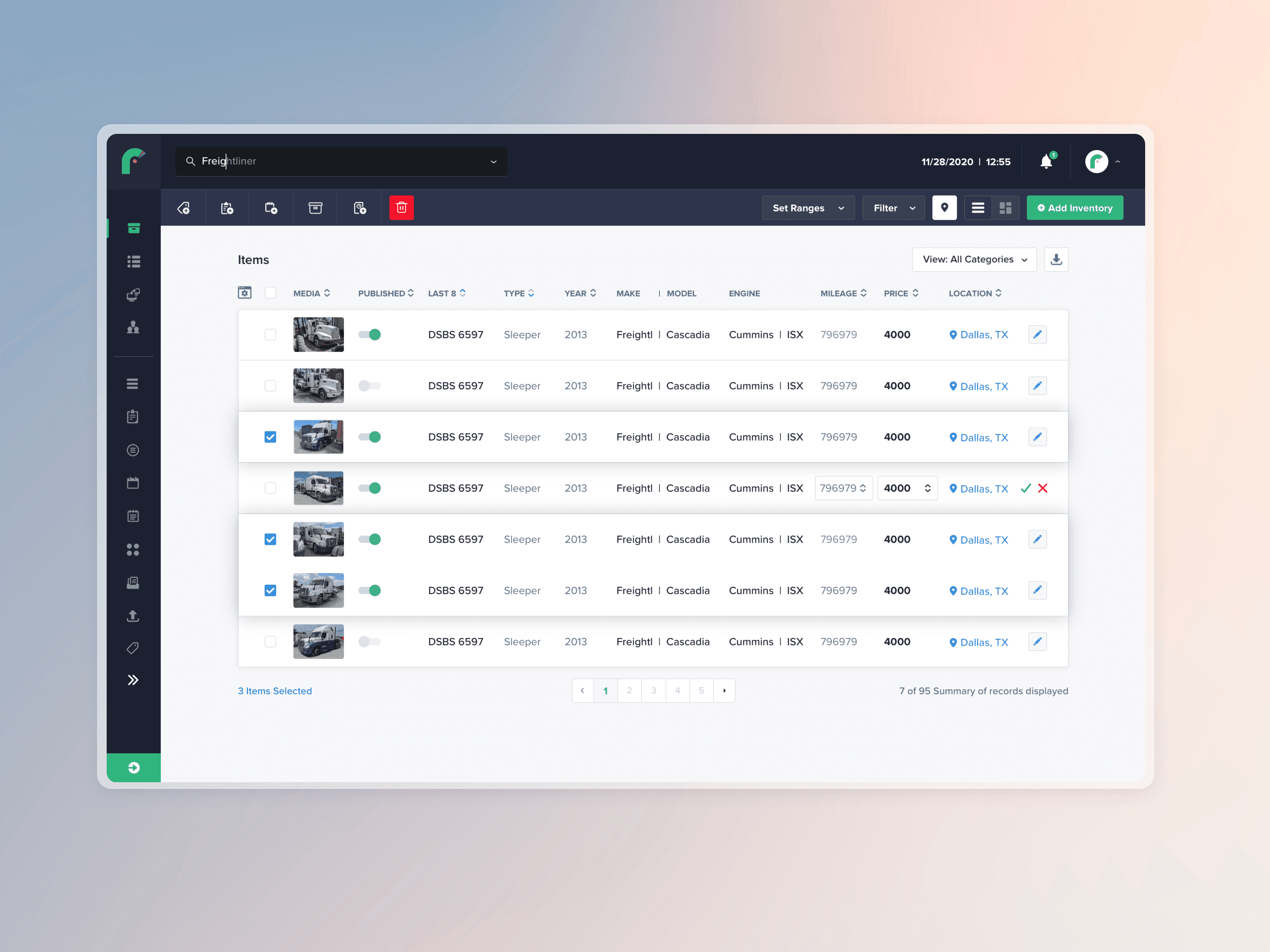Open the notifications bell
1270x952 pixels.
[x=1046, y=161]
